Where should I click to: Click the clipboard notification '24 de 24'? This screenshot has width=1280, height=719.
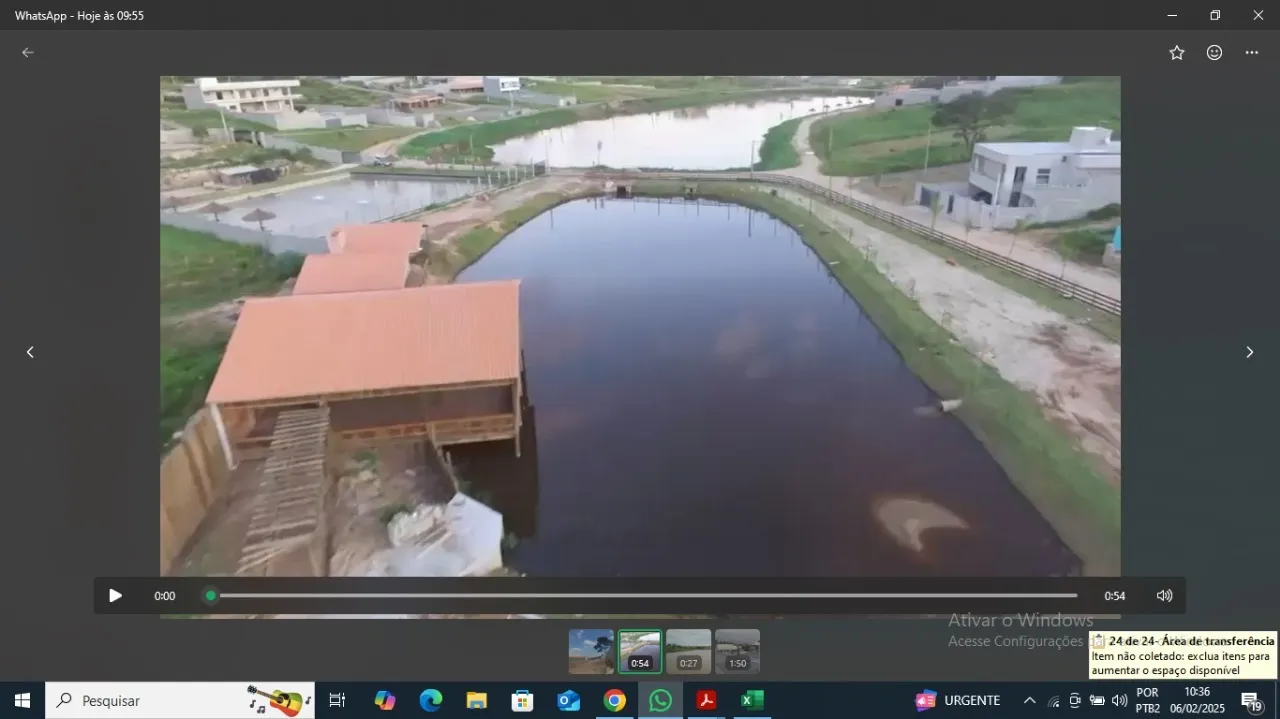coord(1183,656)
